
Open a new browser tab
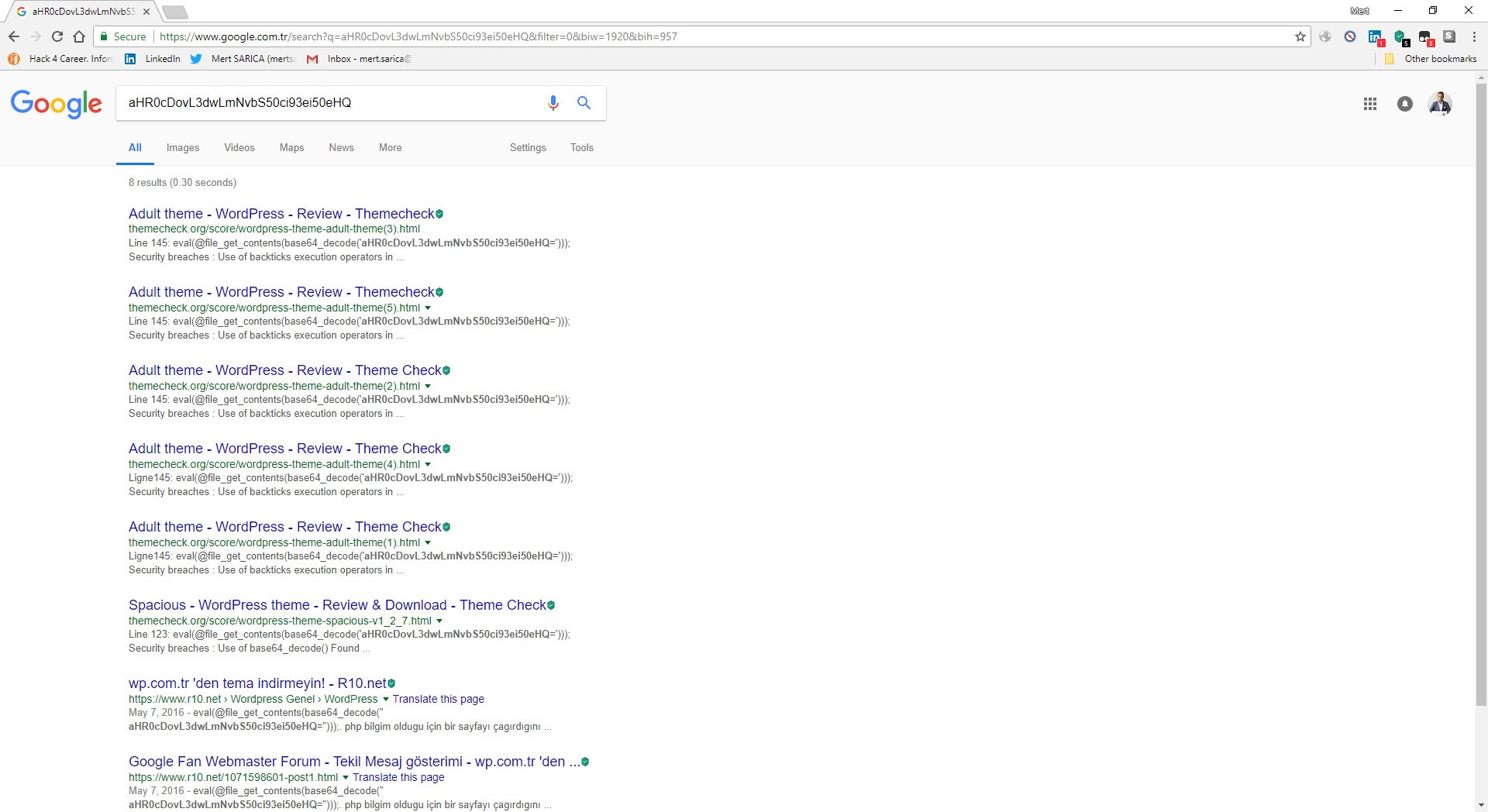(175, 12)
